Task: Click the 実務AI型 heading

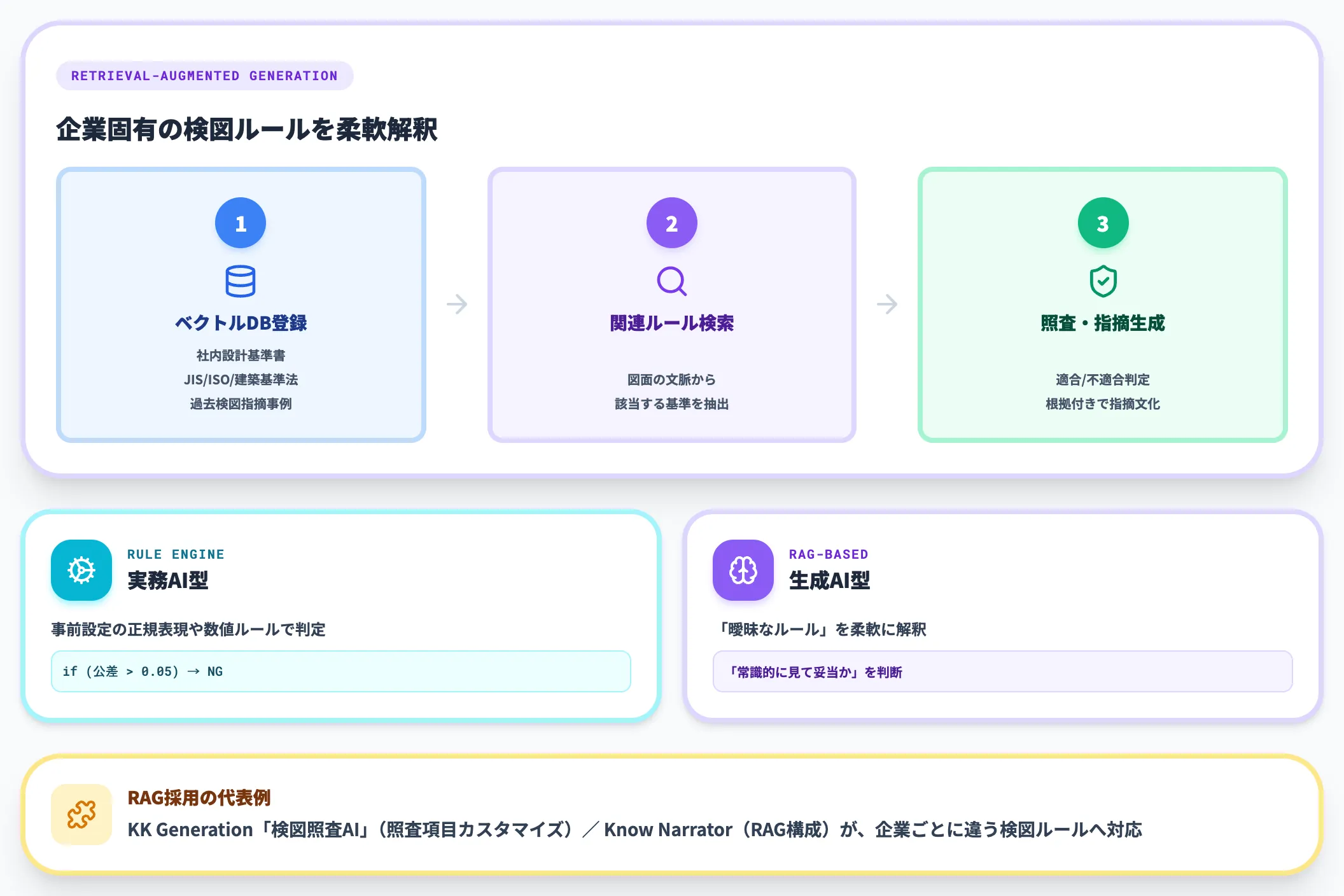Action: [168, 580]
